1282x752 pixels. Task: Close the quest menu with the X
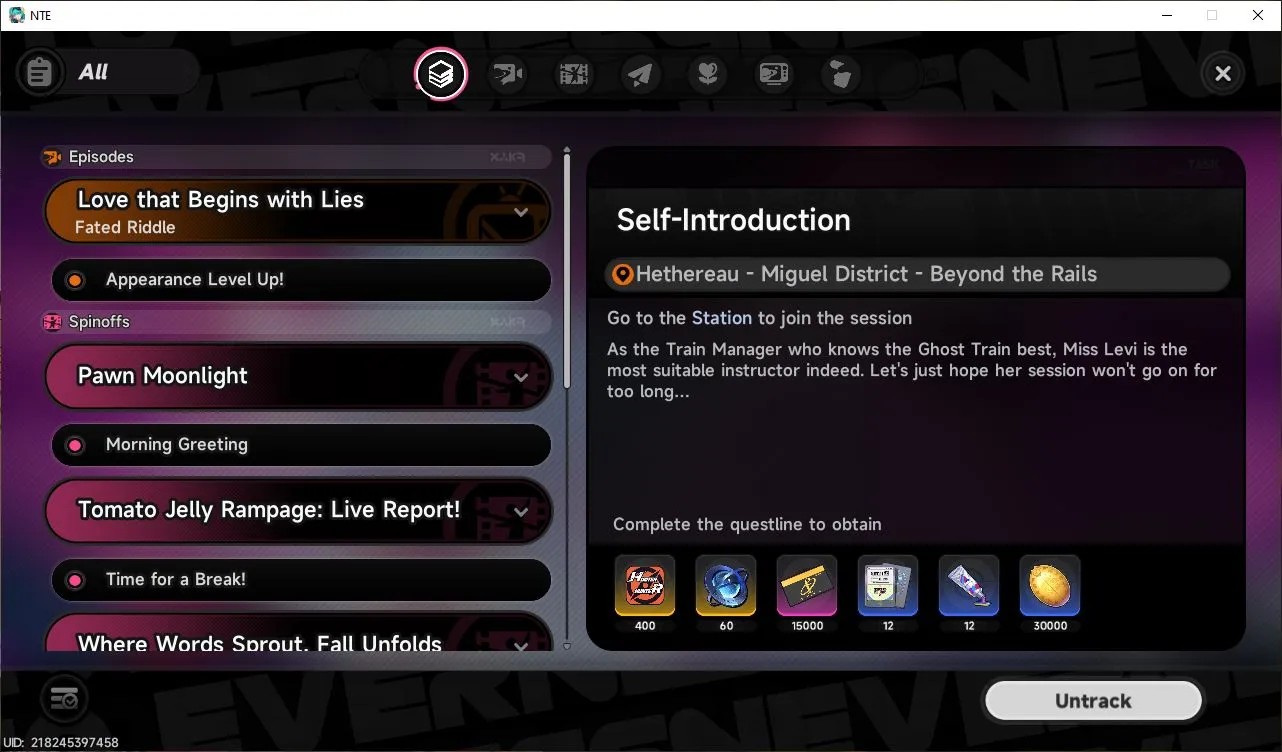1222,73
